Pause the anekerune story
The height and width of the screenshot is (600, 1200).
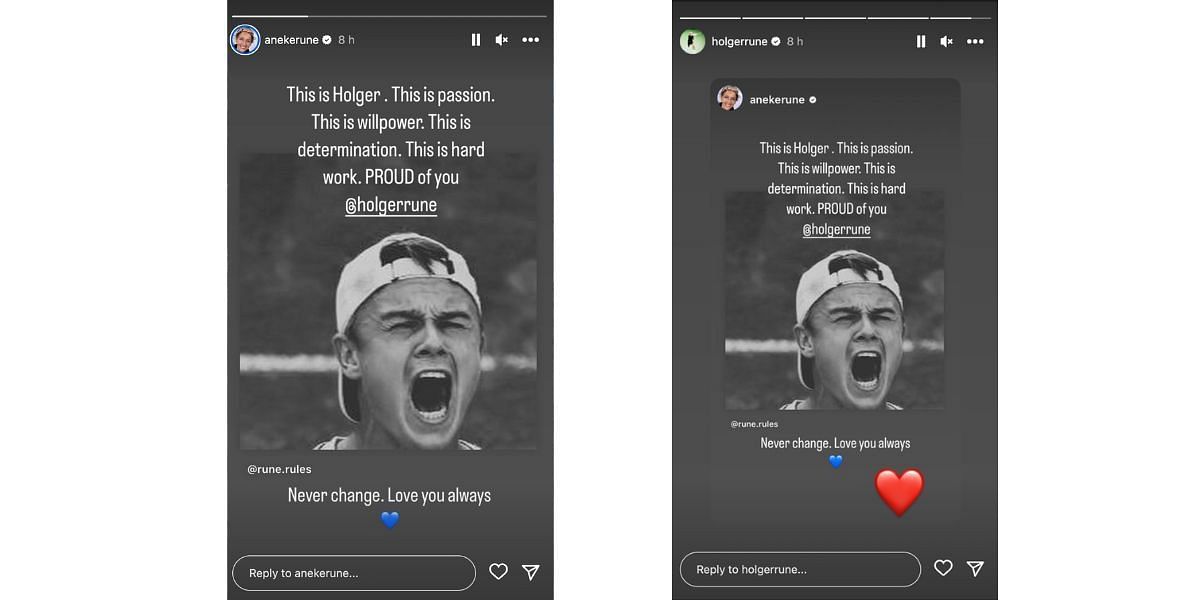click(476, 40)
